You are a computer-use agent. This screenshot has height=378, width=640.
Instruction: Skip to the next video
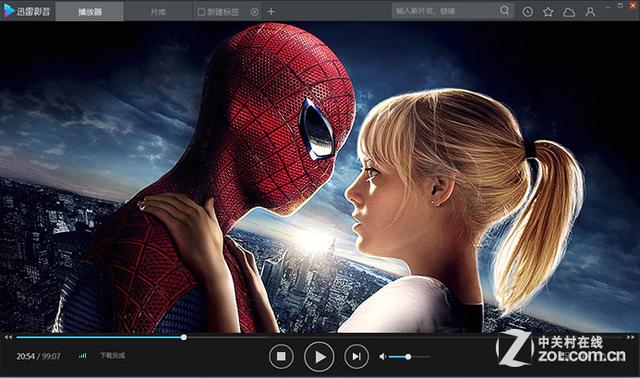356,356
